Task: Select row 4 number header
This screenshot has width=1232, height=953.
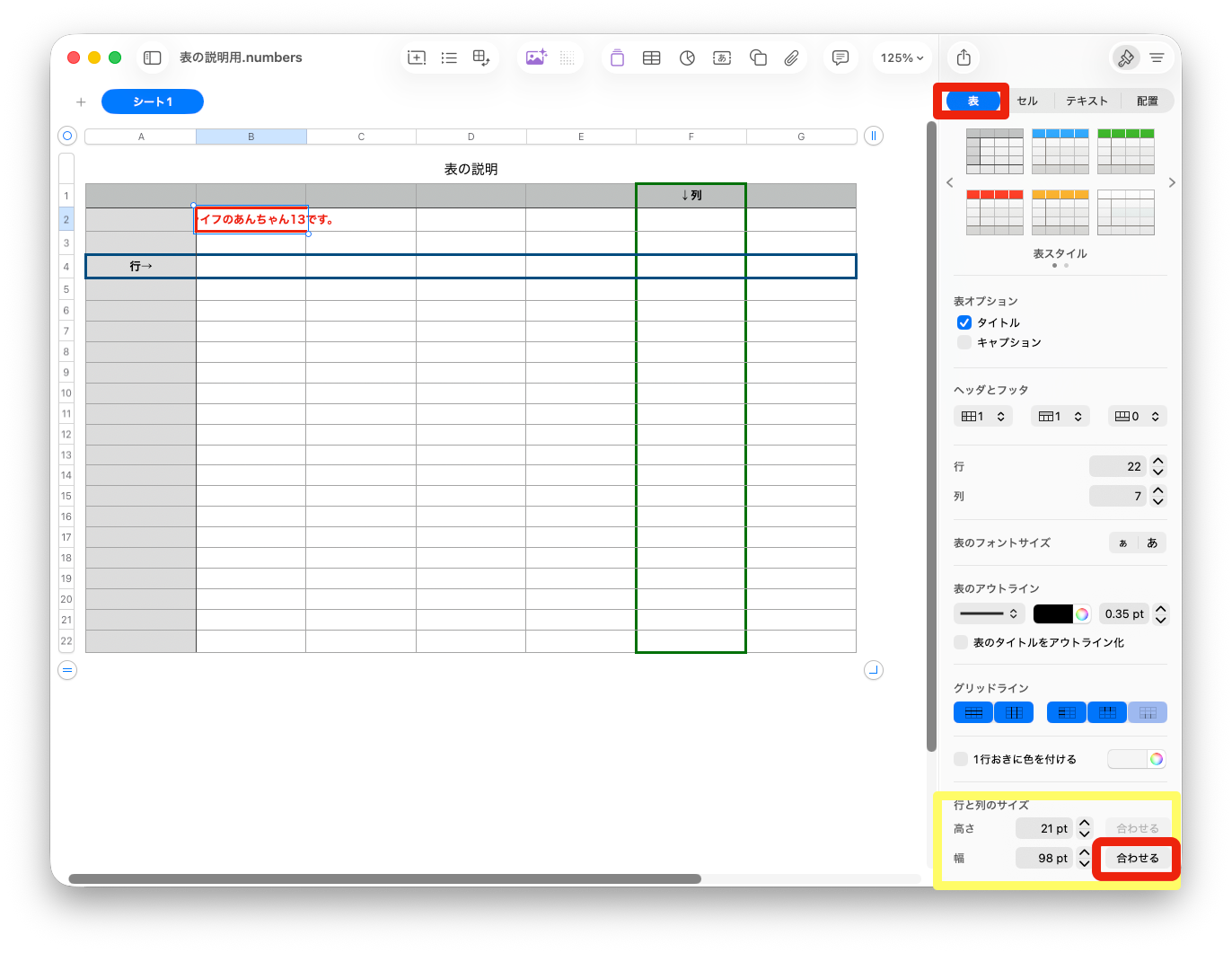Action: (x=66, y=267)
